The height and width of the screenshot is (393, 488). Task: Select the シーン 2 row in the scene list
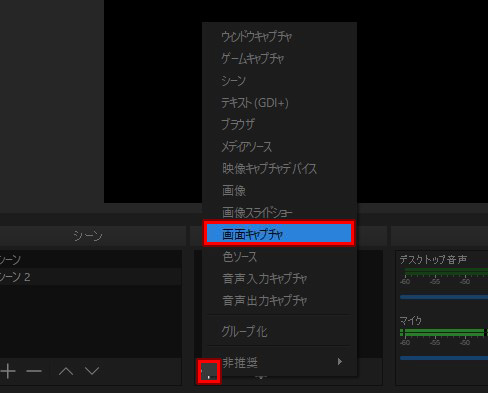pos(91,277)
